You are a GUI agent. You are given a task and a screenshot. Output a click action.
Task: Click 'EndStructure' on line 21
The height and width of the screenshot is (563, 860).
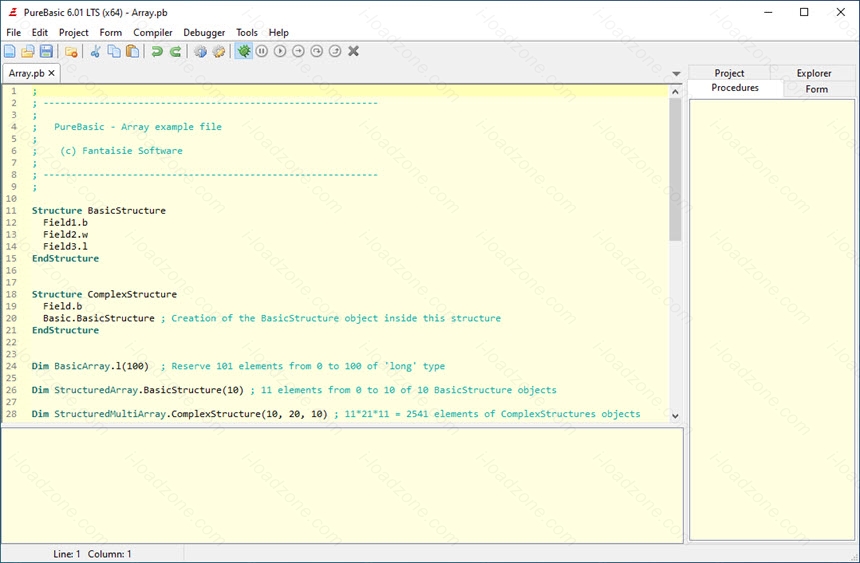pyautogui.click(x=65, y=330)
